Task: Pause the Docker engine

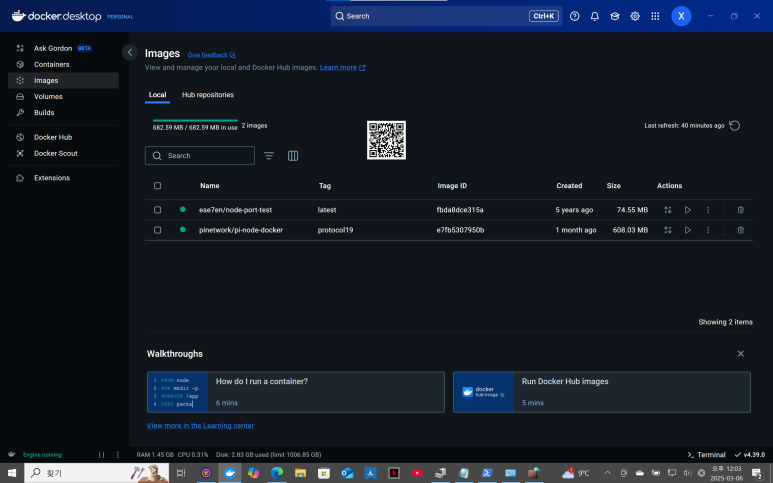Action: click(101, 455)
